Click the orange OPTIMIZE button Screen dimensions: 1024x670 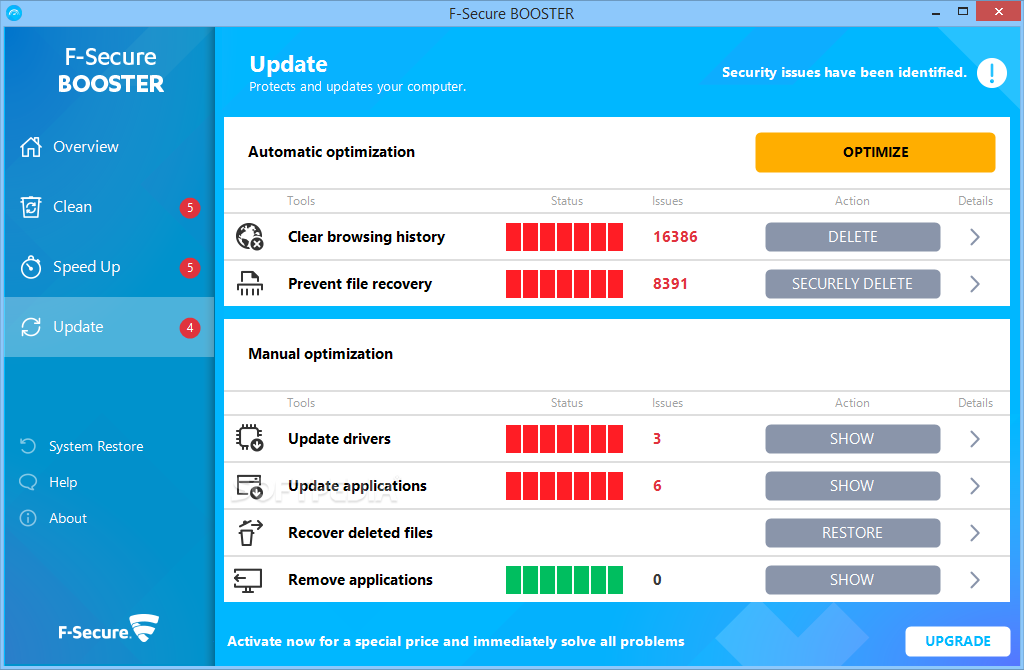875,152
